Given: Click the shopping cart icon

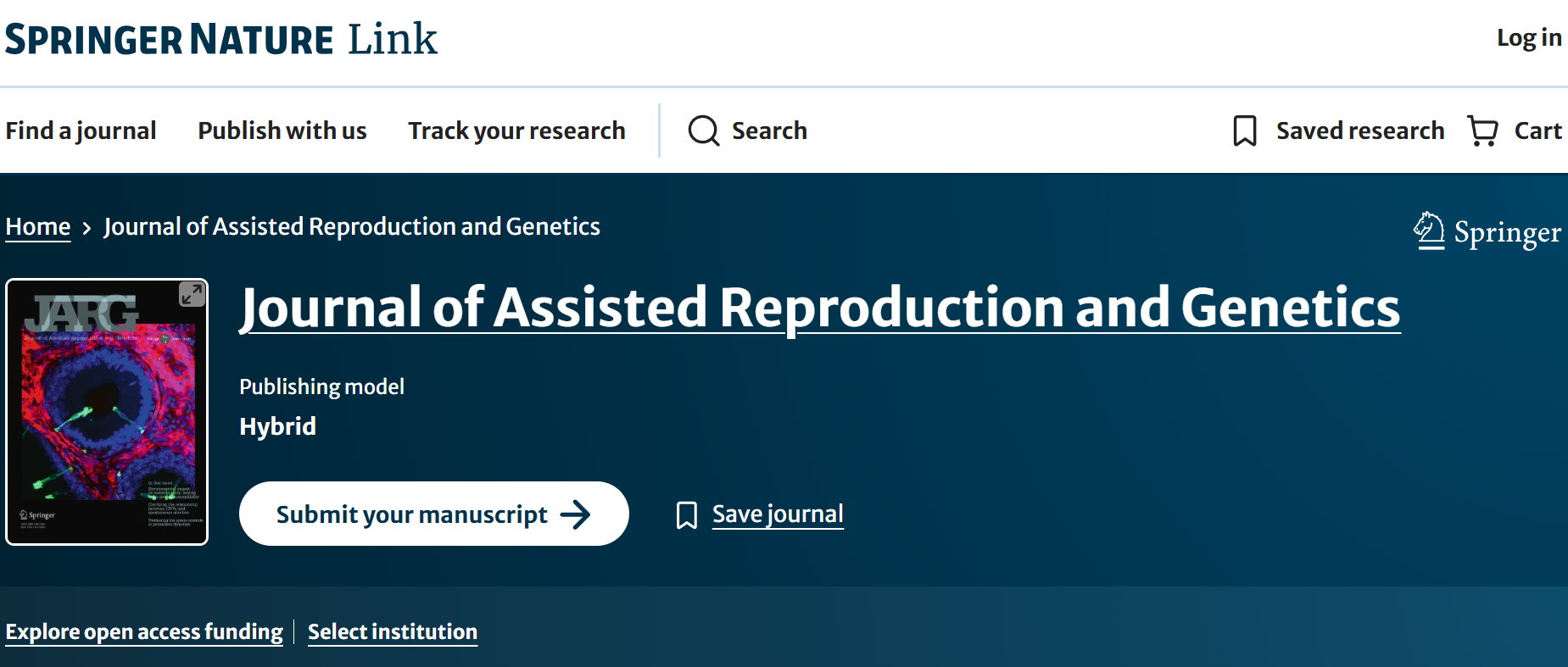Looking at the screenshot, I should coord(1483,131).
